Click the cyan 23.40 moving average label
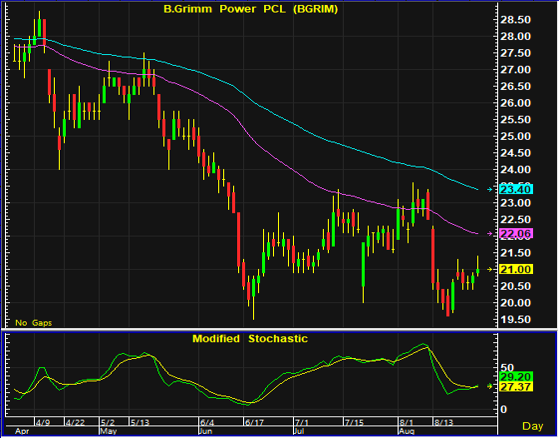 516,190
